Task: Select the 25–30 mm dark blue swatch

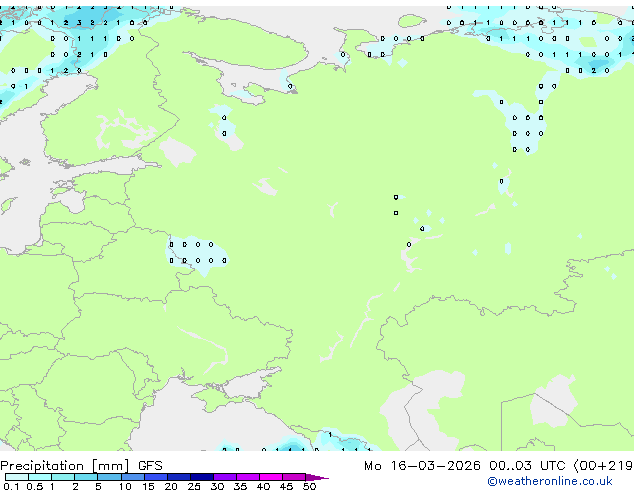Action: 202,477
